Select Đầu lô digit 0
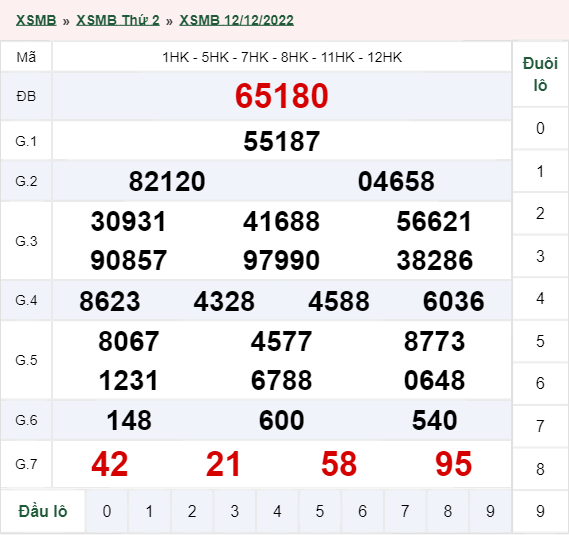This screenshot has width=569, height=535. coord(107,511)
